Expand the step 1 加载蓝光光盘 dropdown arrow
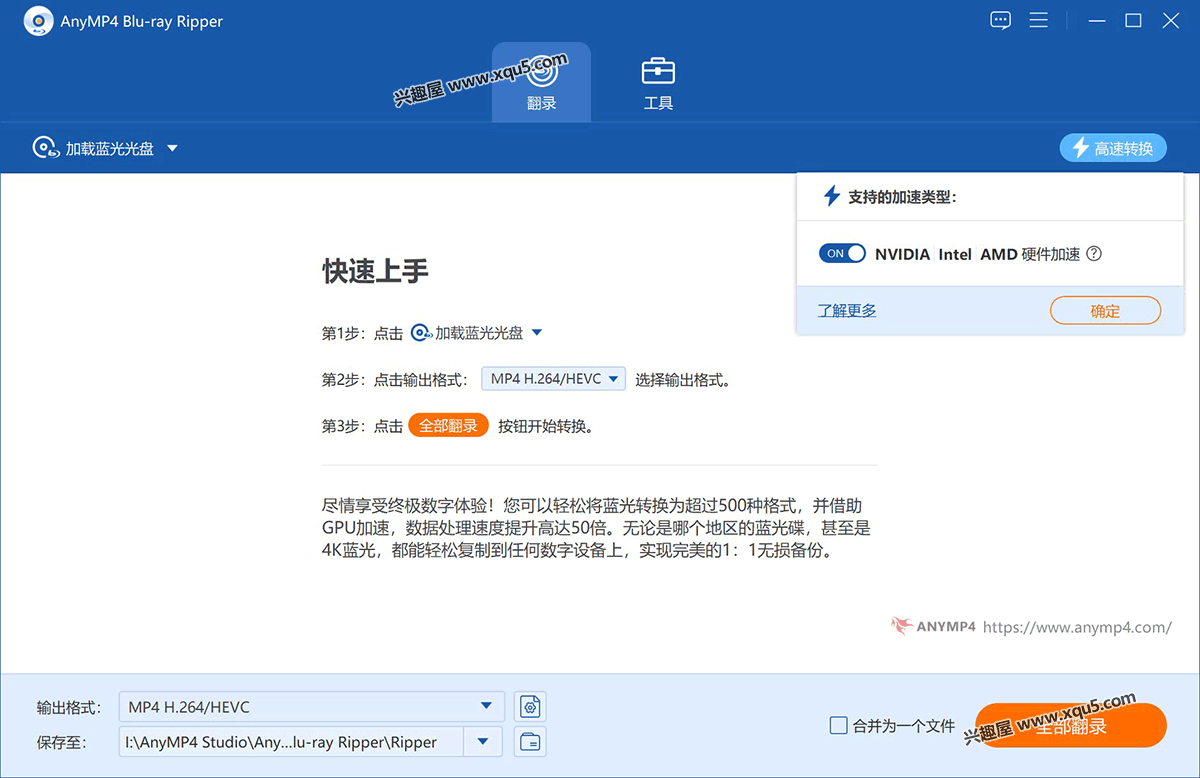Image resolution: width=1200 pixels, height=778 pixels. click(536, 333)
